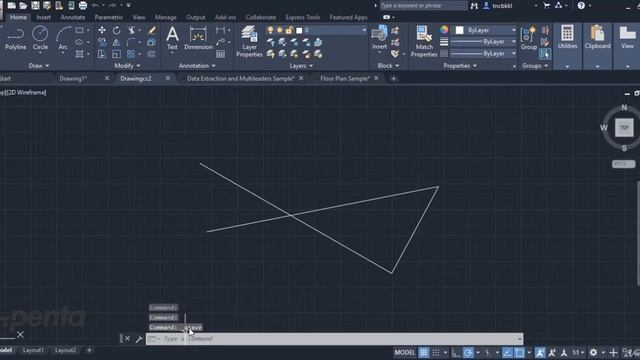Screen dimensions: 640x360
Task: Activate the Mirror tool
Action: (116, 42)
